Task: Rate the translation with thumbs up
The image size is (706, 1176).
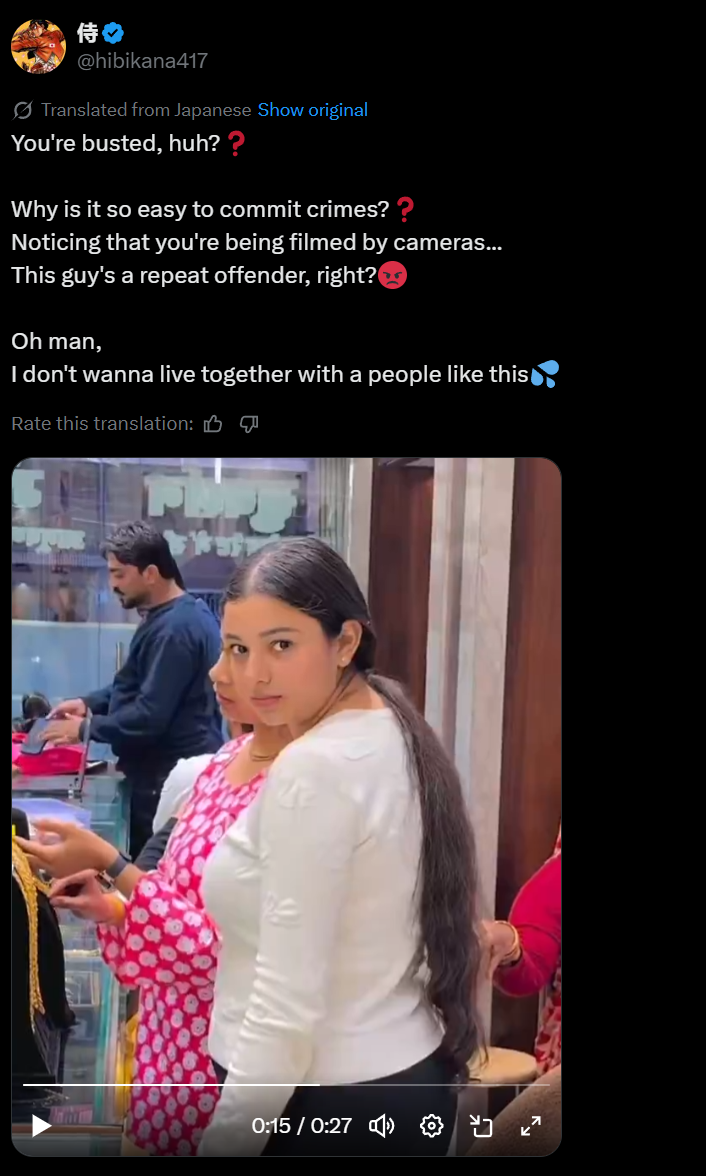Action: pos(213,424)
